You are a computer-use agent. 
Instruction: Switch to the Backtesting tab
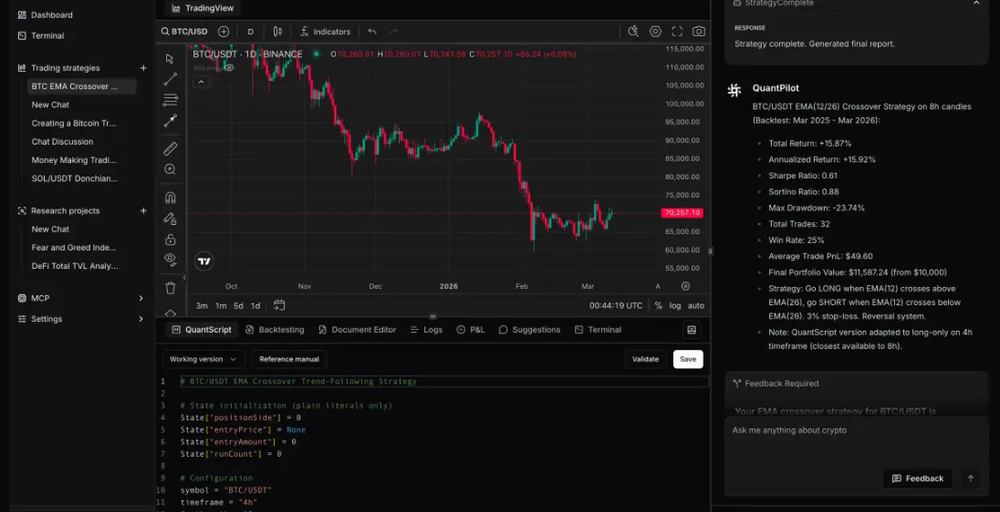[275, 330]
